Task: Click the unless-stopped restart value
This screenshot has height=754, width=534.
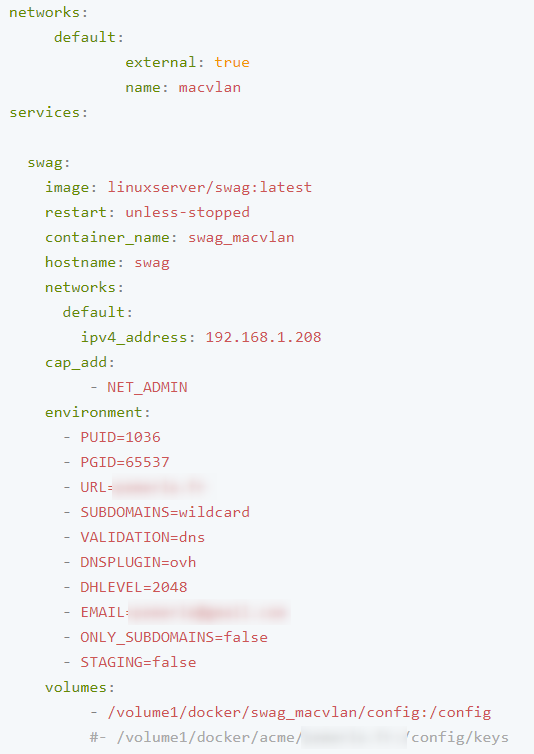Action: tap(187, 213)
